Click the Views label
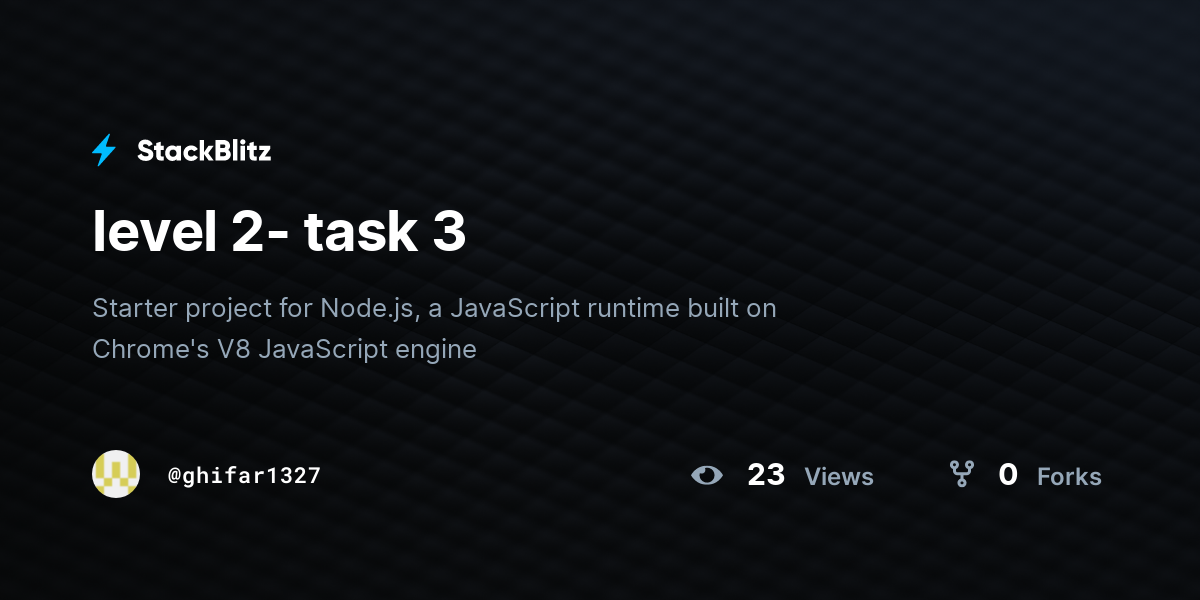 pos(839,477)
